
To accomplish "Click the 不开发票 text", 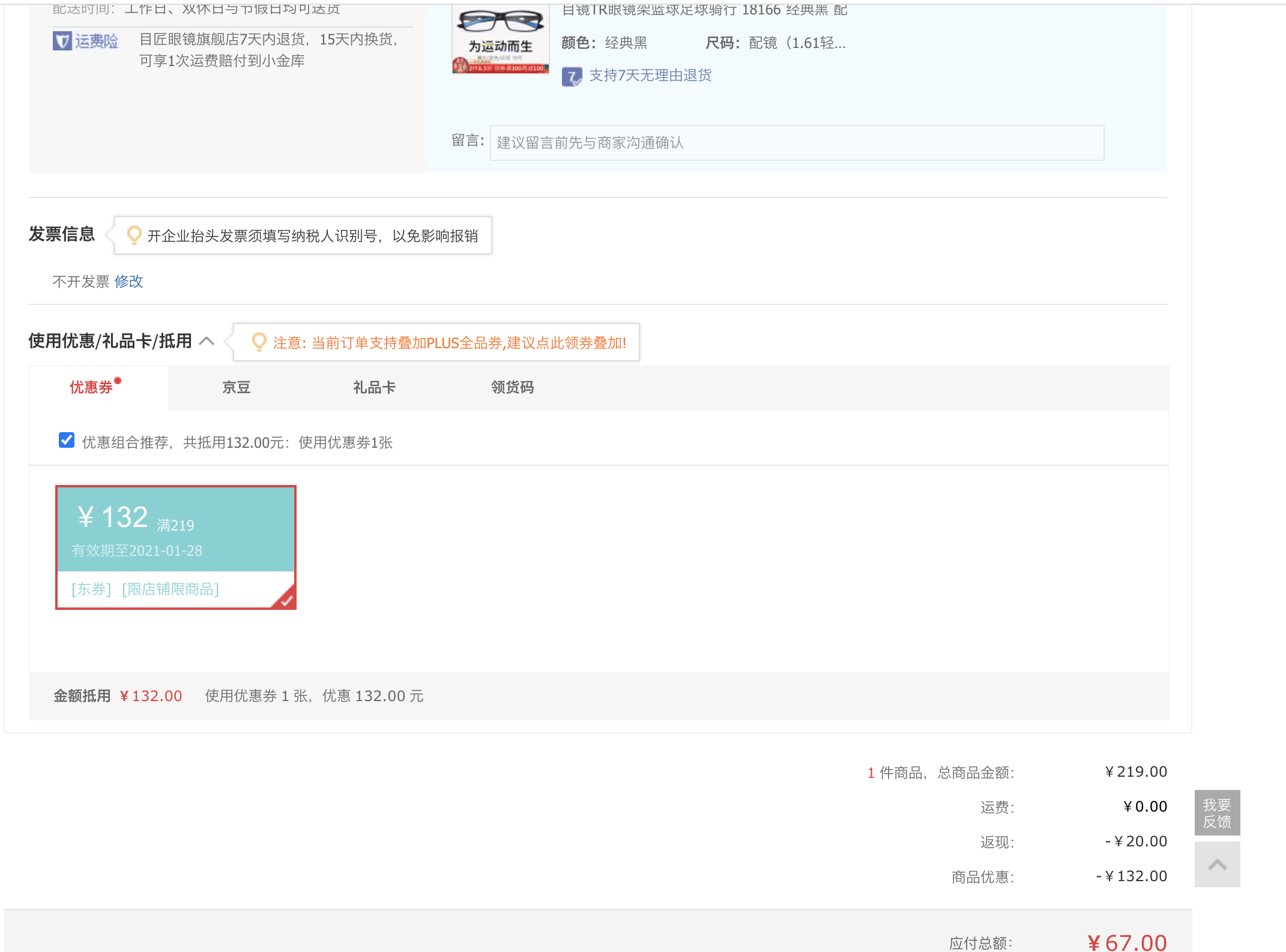I will [x=81, y=282].
